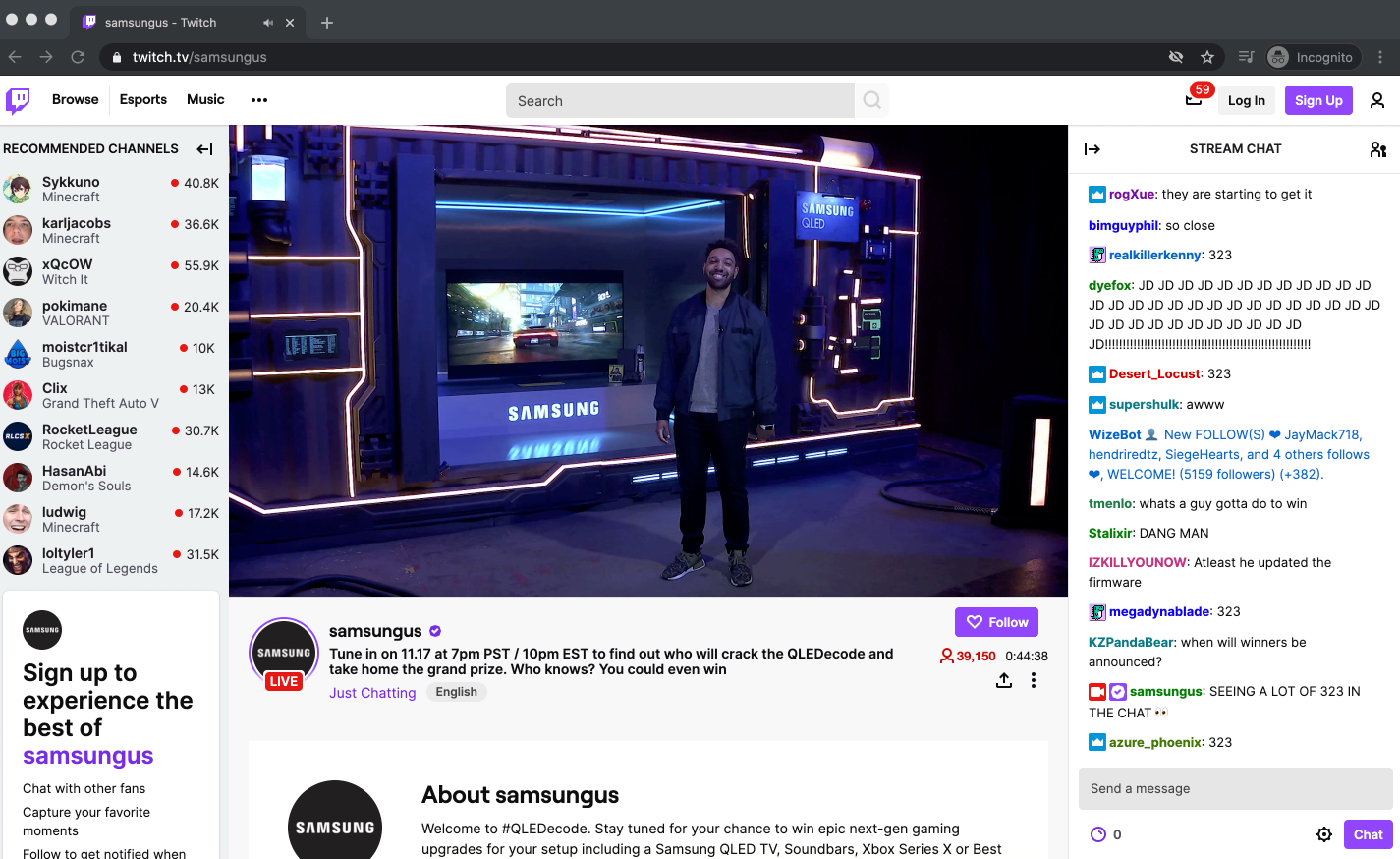Open karljacobs channel in sidebar
The height and width of the screenshot is (859, 1400).
click(112, 230)
